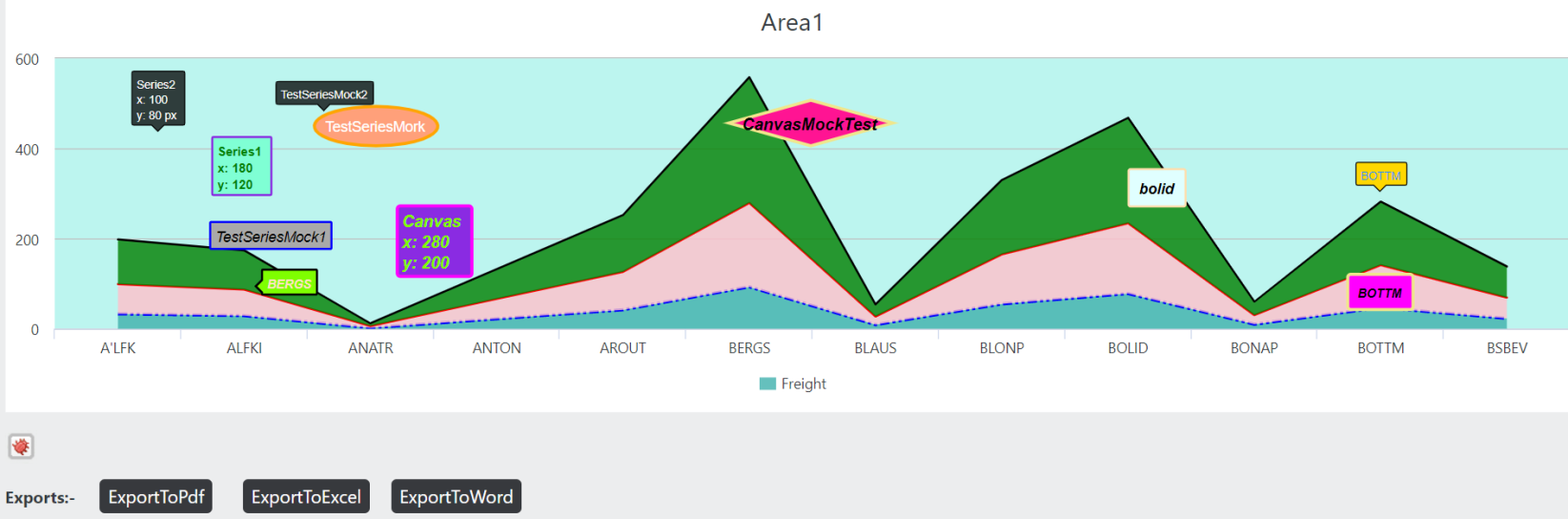Click the BOLID x-axis category label
Screen dimensions: 1568x519
click(x=1128, y=348)
